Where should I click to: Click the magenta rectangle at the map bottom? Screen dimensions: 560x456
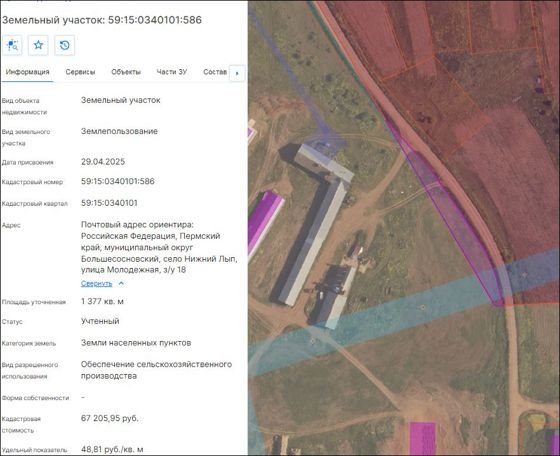coord(422,438)
